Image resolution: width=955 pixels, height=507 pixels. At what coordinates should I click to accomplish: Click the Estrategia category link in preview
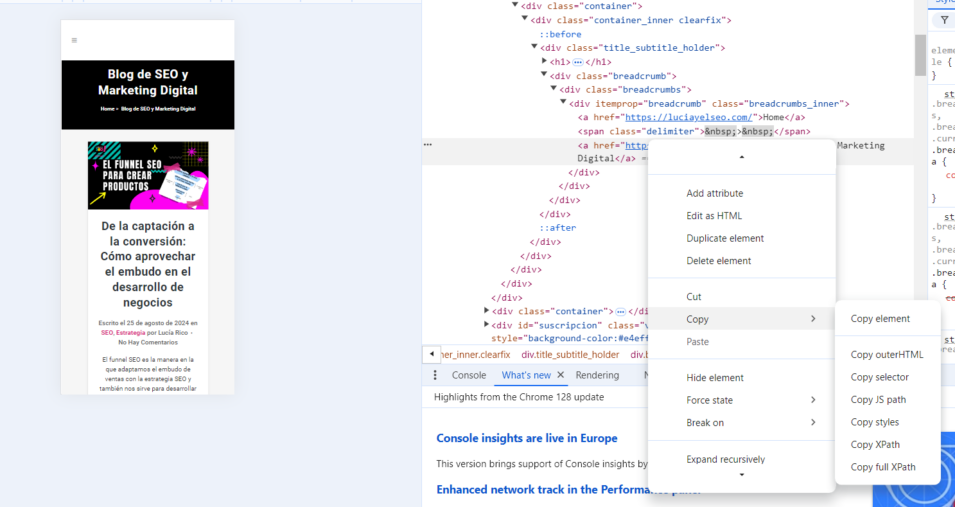[x=131, y=333]
